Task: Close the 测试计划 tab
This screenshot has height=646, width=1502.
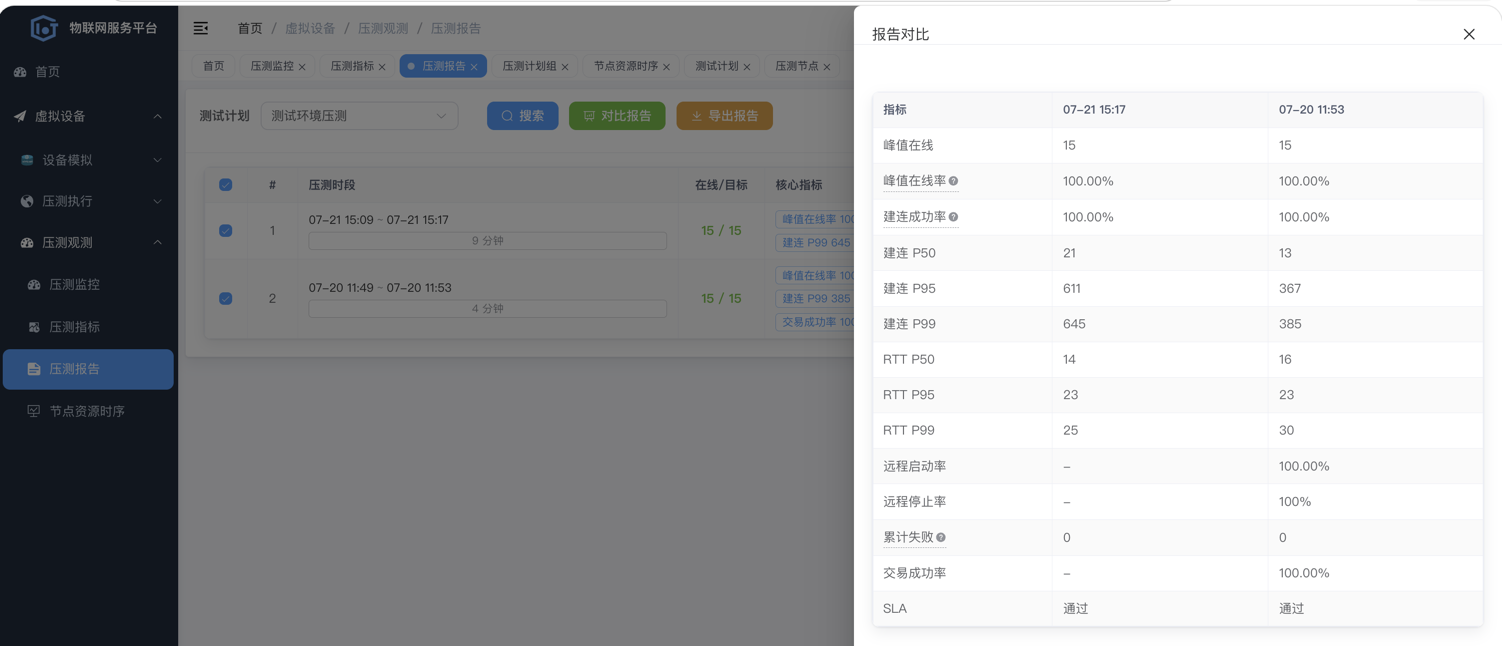Action: [747, 67]
